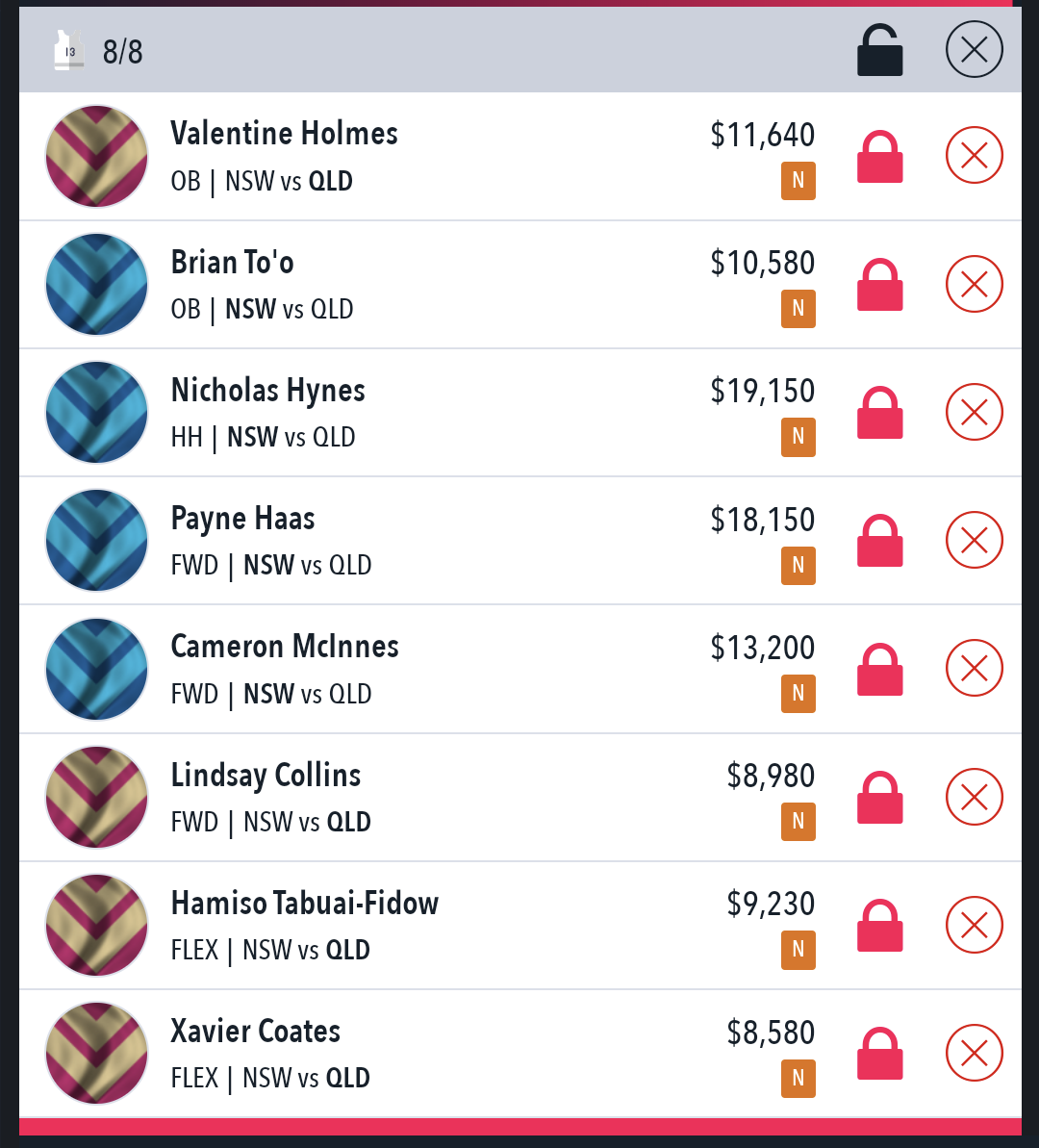The image size is (1039, 1148).
Task: Remove Cameron McInnes from lineup
Action: point(974,668)
